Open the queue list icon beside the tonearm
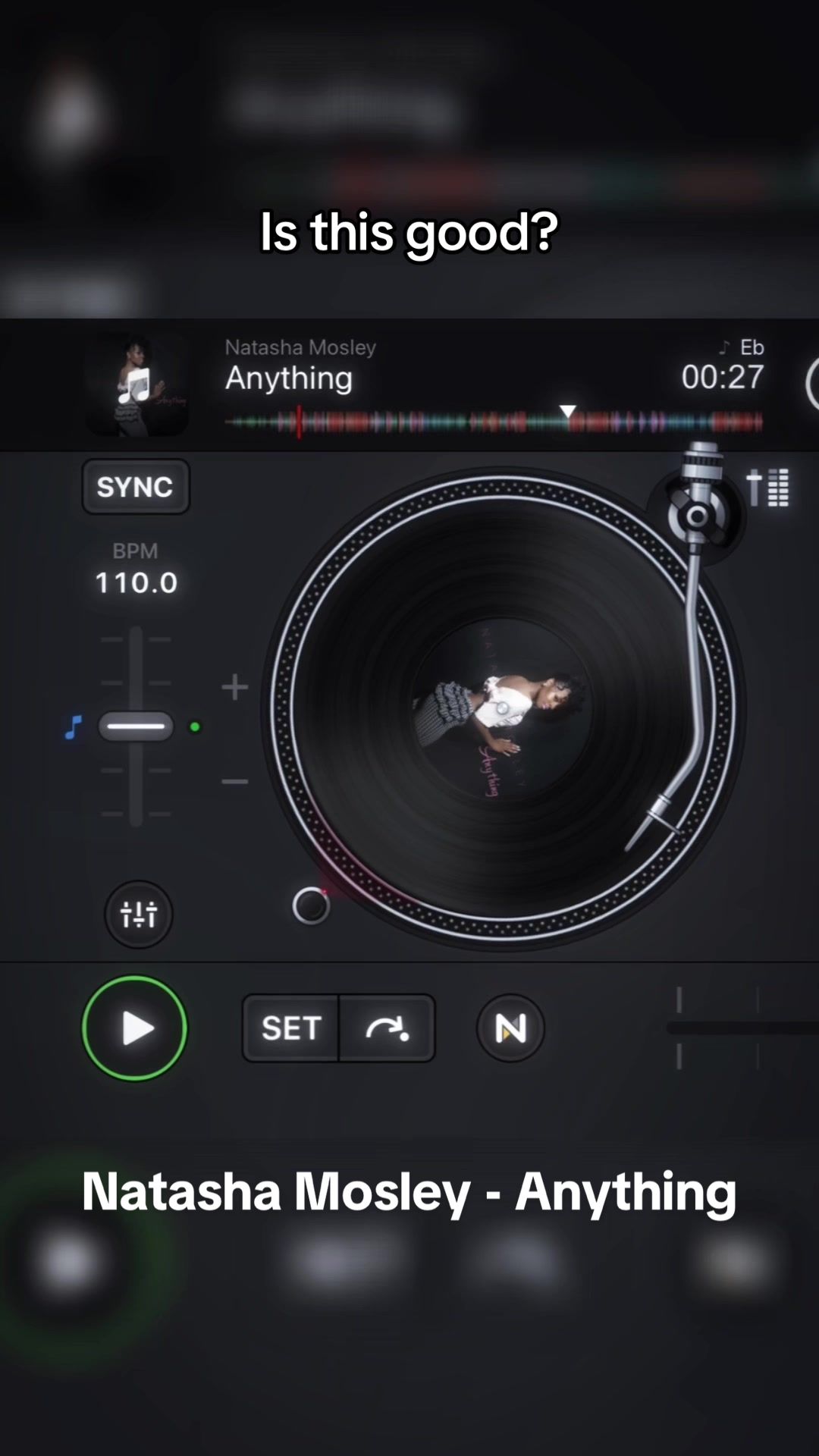Screen dimensions: 819x1456 tap(768, 488)
